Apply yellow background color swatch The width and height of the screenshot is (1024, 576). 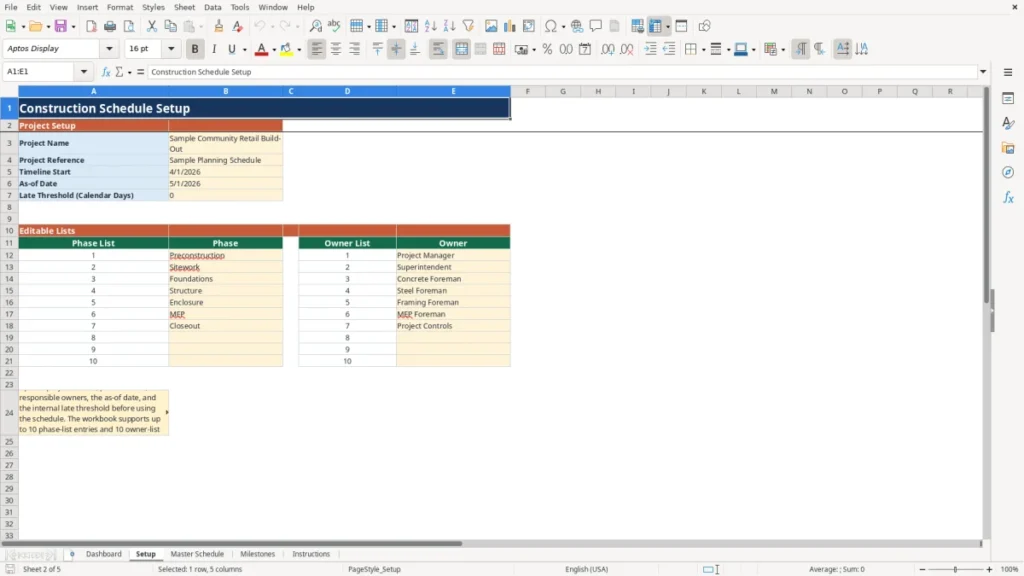(286, 49)
